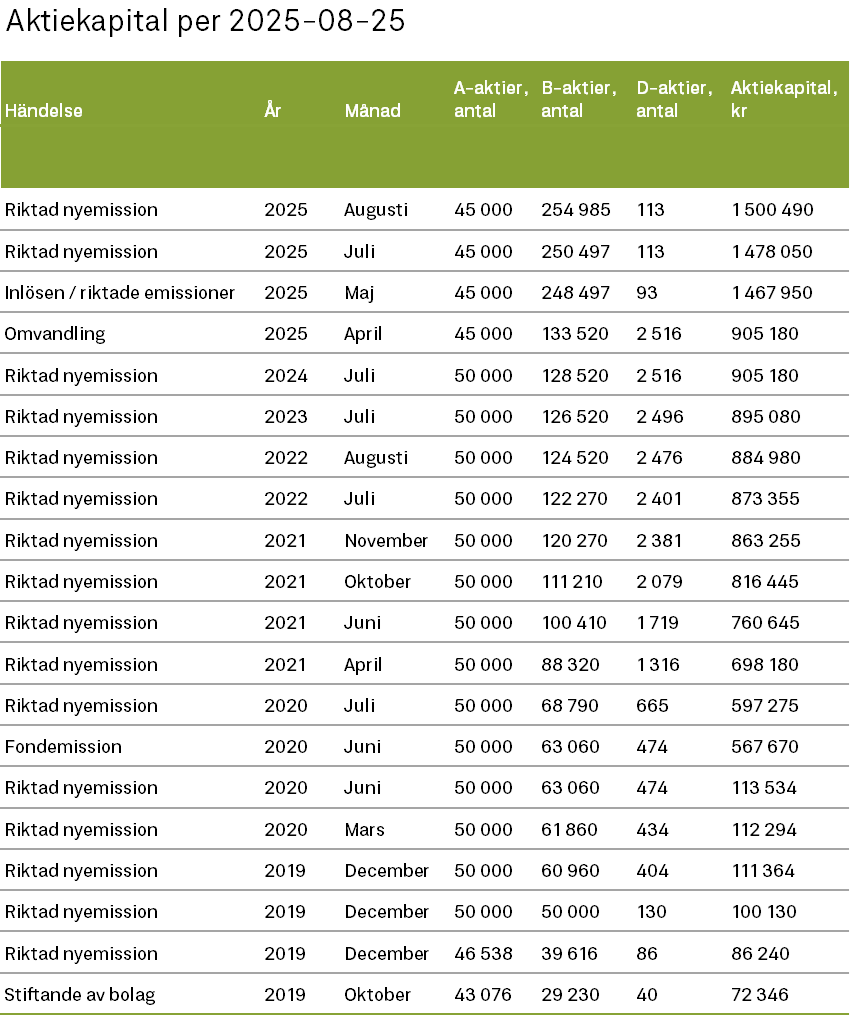The width and height of the screenshot is (850, 1016).
Task: Click the November month cell
Action: point(386,541)
